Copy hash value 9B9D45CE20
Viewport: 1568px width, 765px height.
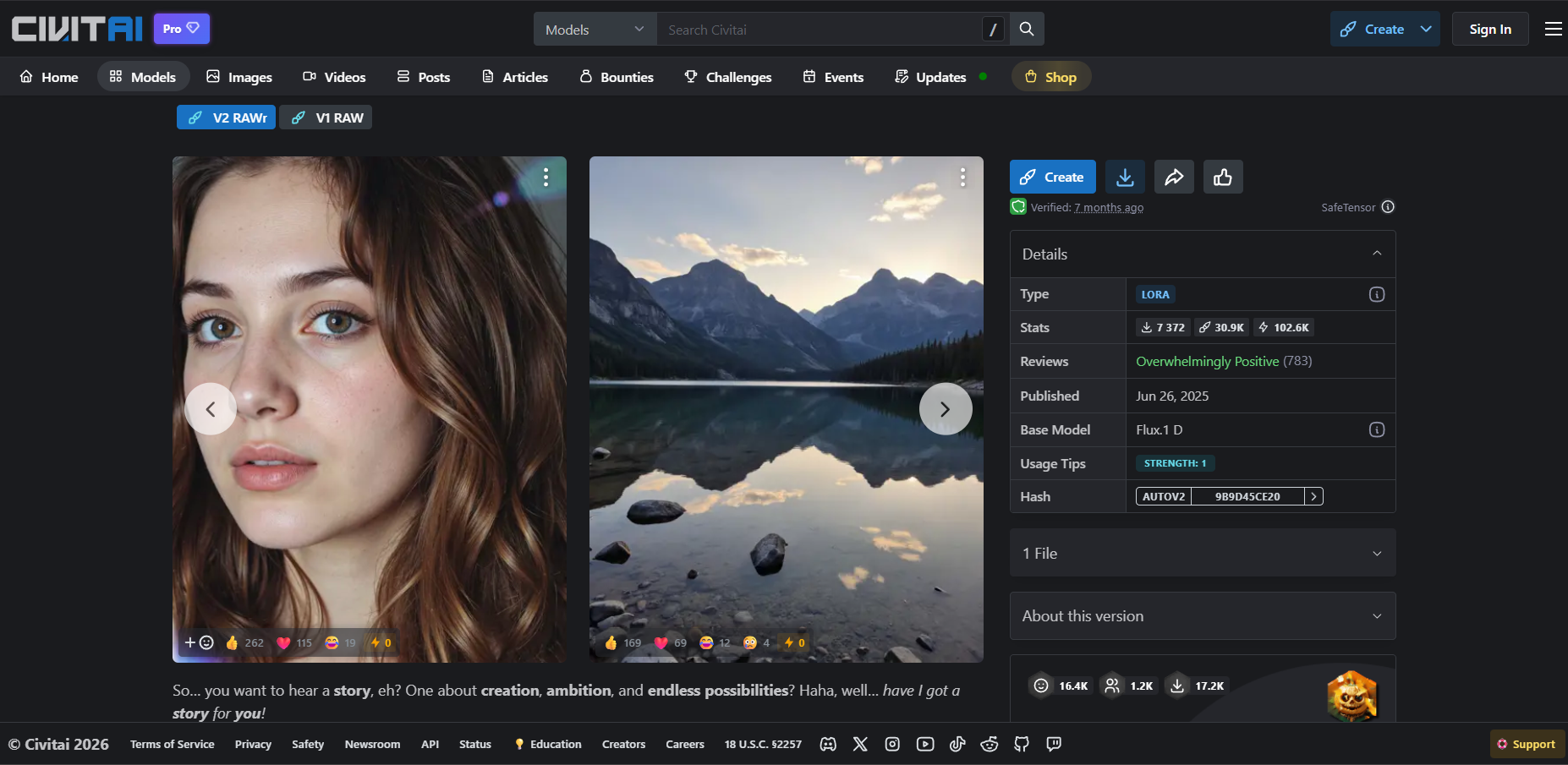[x=1247, y=496]
